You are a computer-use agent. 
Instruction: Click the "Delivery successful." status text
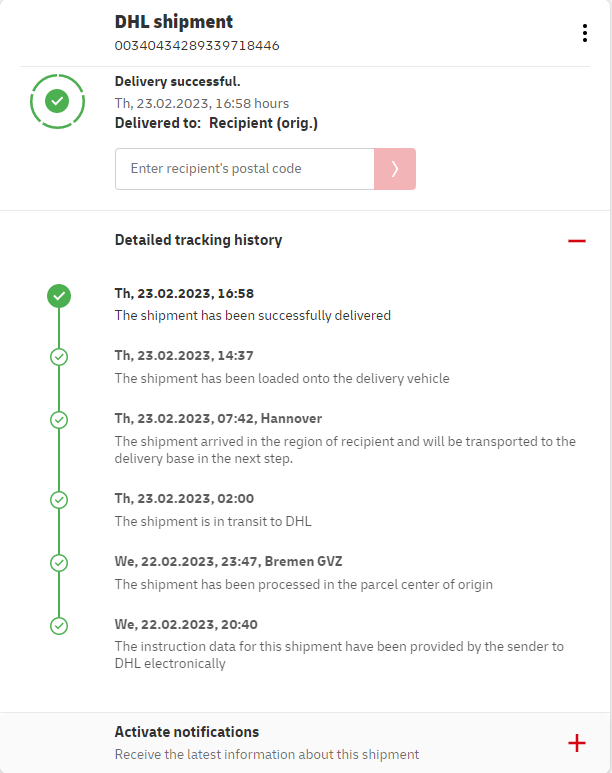click(178, 82)
